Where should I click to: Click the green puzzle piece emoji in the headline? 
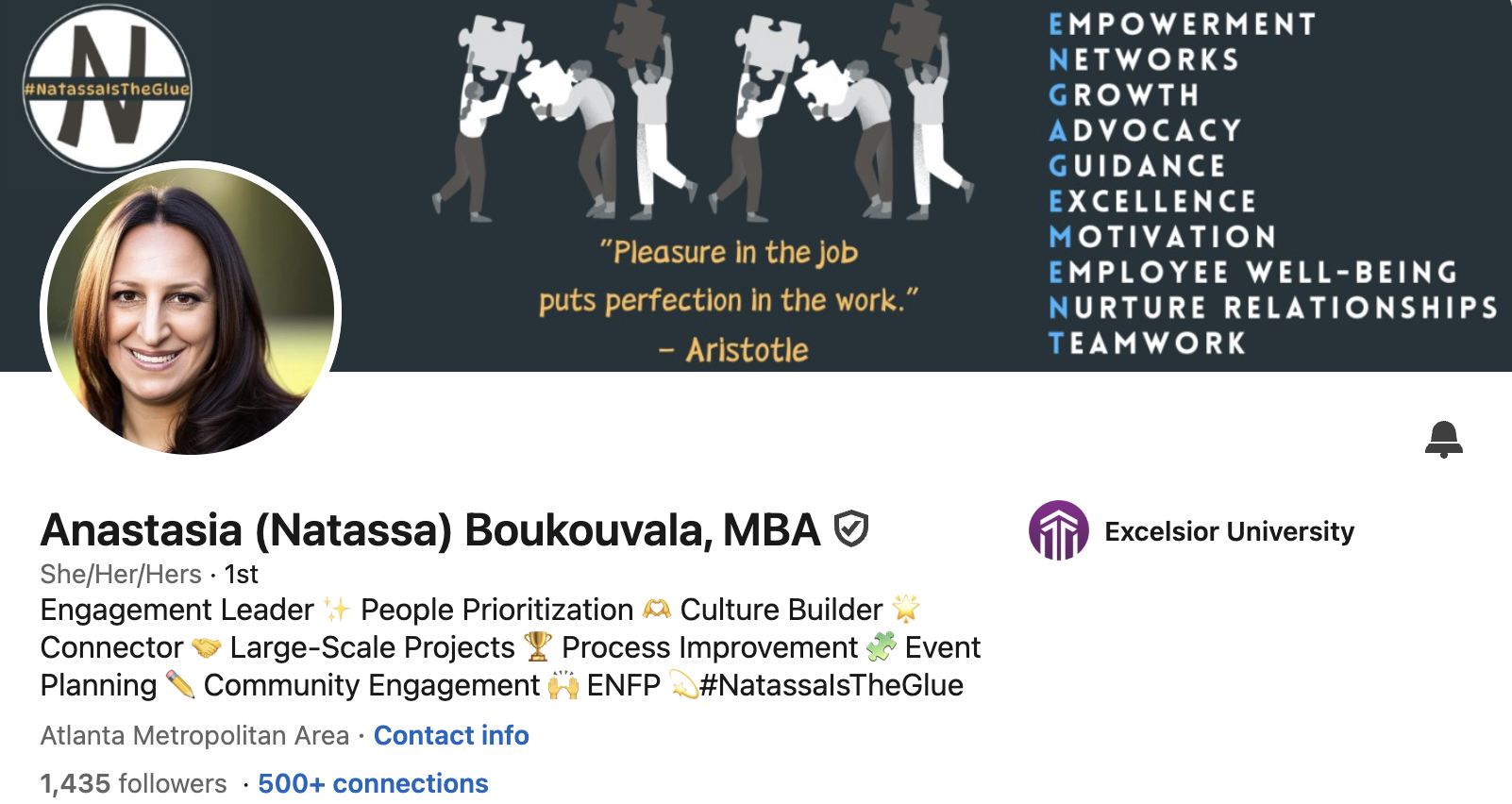(x=881, y=647)
